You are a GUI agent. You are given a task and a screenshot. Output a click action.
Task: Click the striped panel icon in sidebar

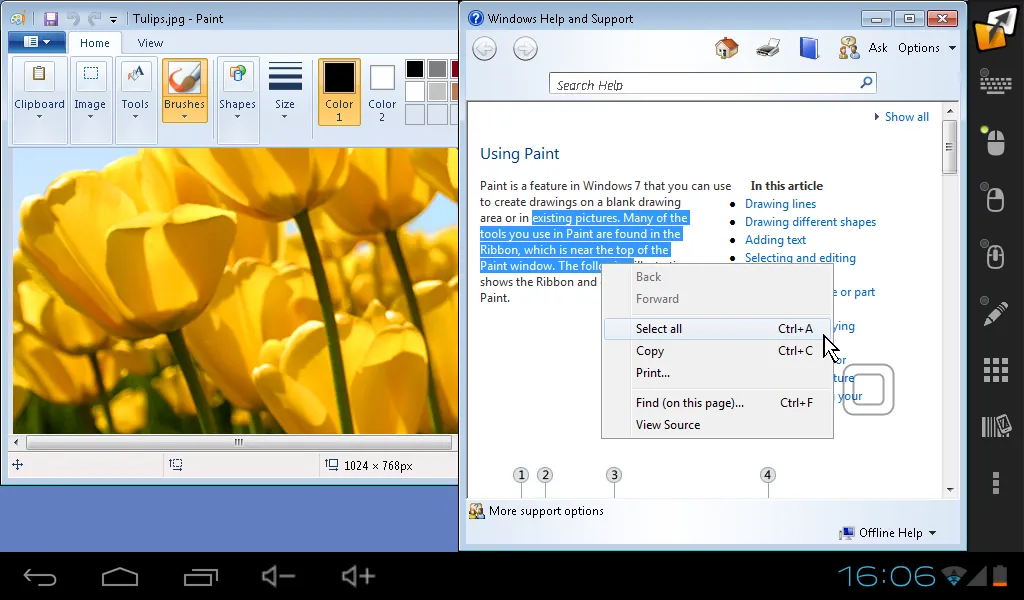tap(995, 426)
